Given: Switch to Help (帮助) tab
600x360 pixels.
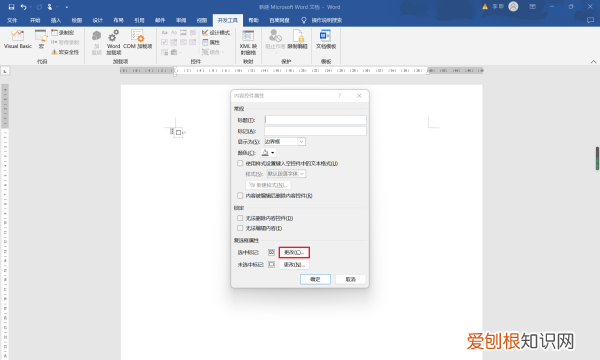Looking at the screenshot, I should point(253,20).
